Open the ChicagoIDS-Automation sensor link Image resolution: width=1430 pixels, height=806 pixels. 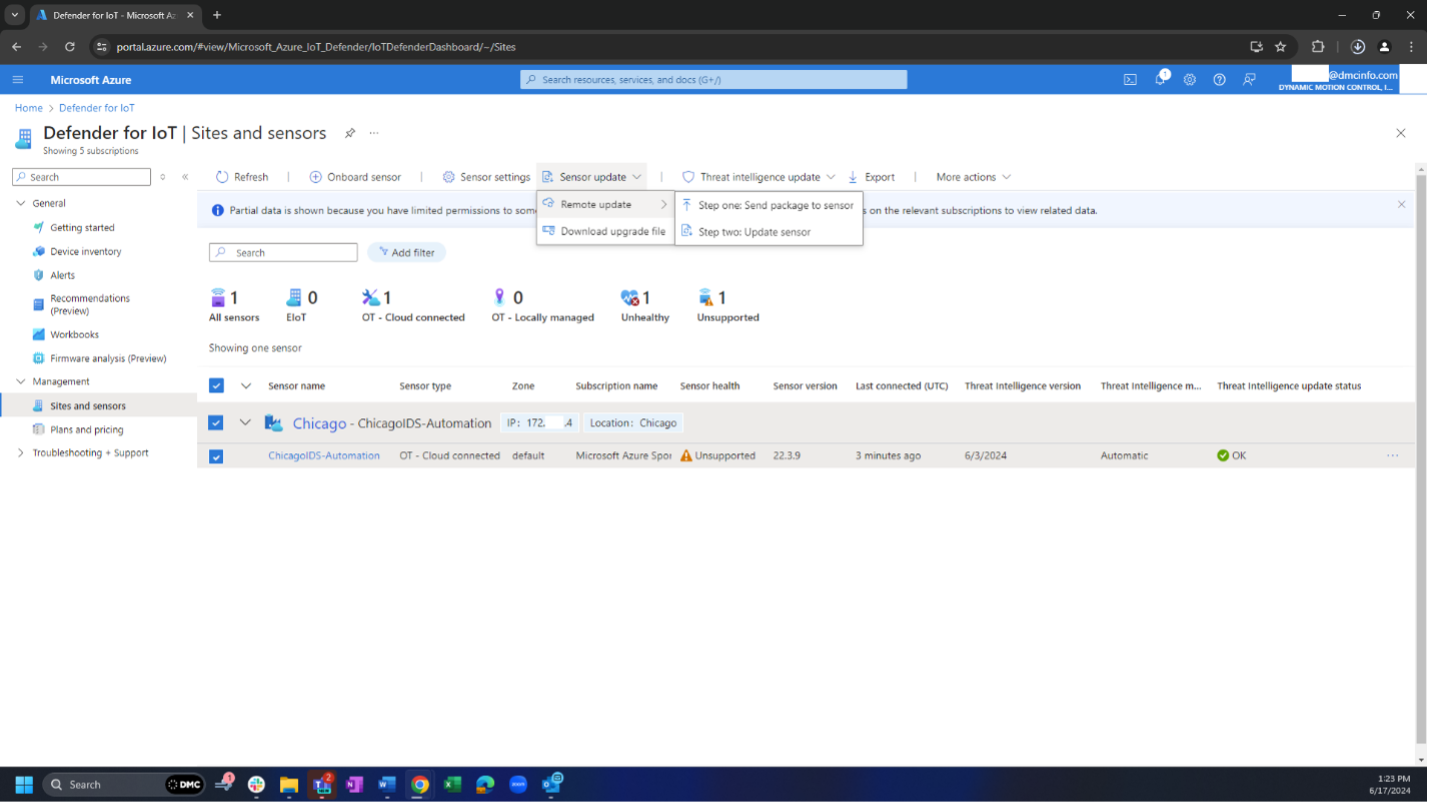[324, 456]
